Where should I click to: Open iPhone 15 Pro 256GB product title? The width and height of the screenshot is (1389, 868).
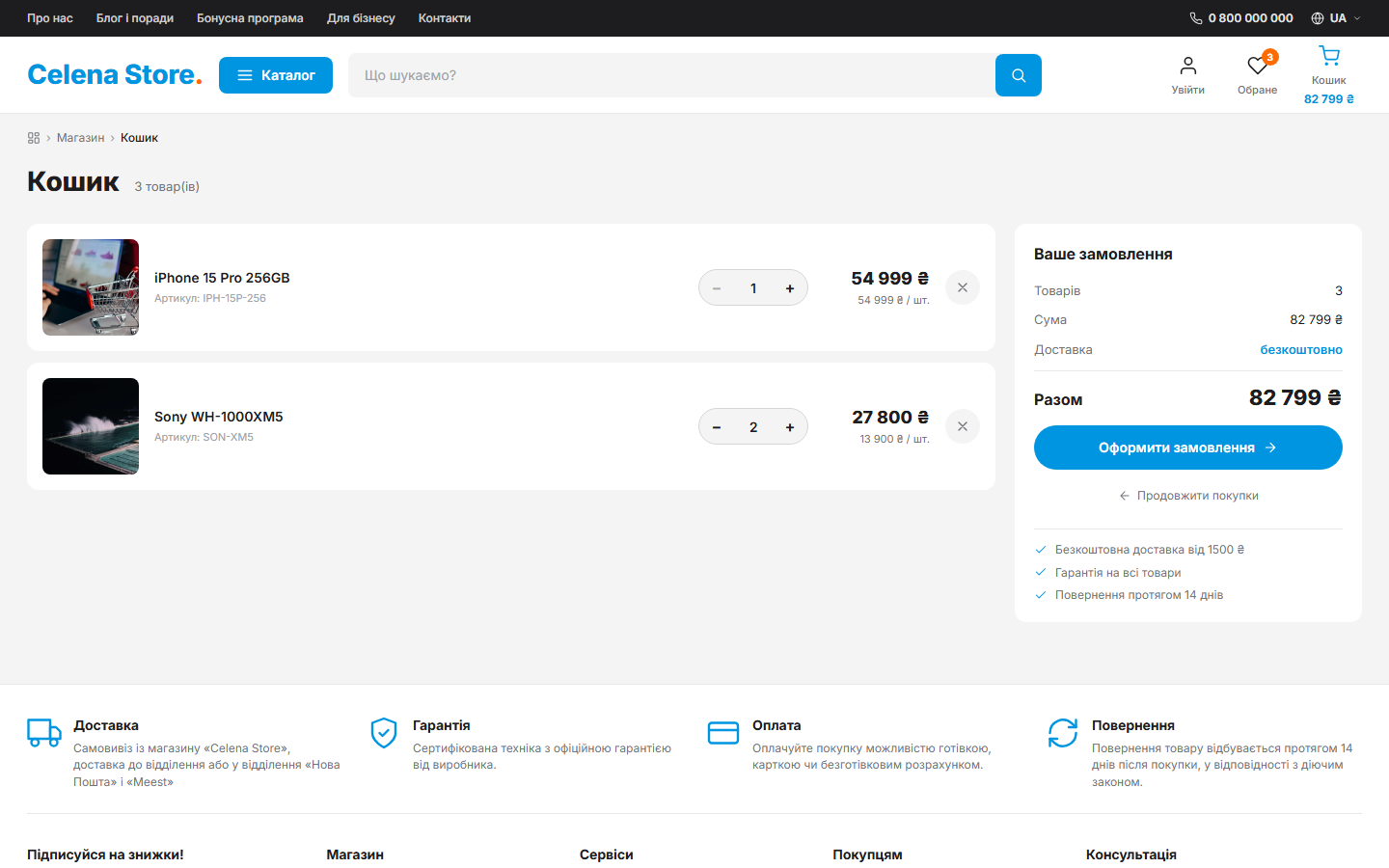pos(222,278)
